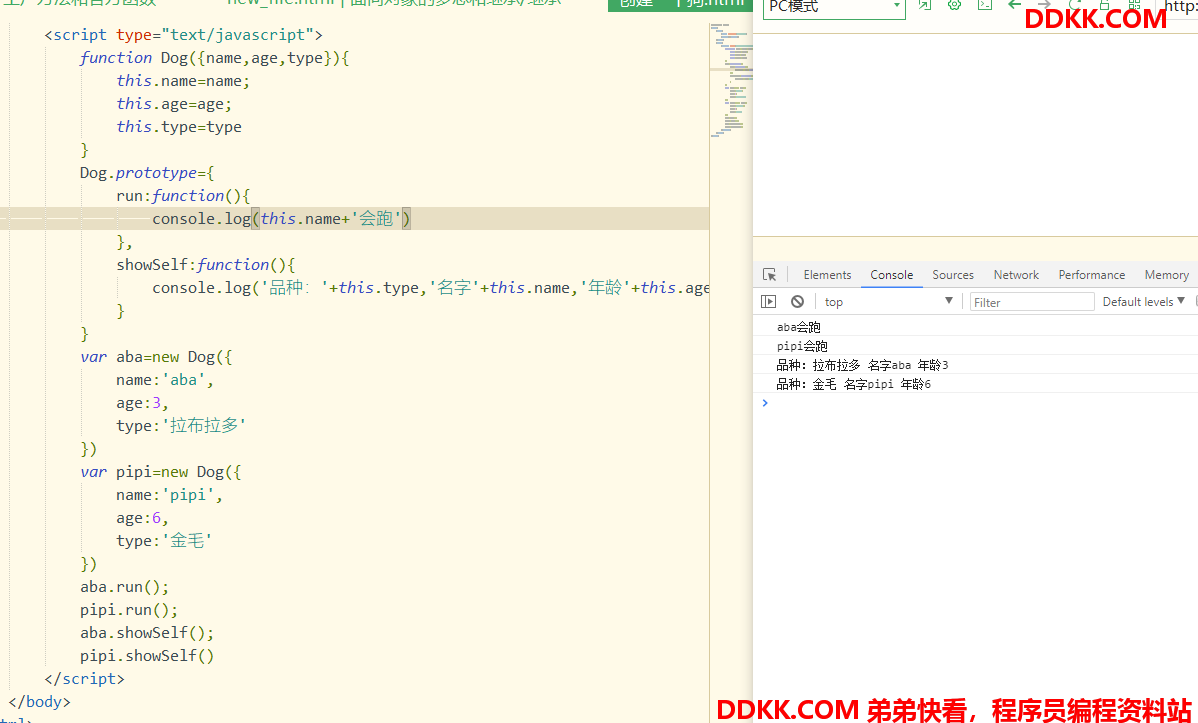Open the Sources tab

(953, 274)
